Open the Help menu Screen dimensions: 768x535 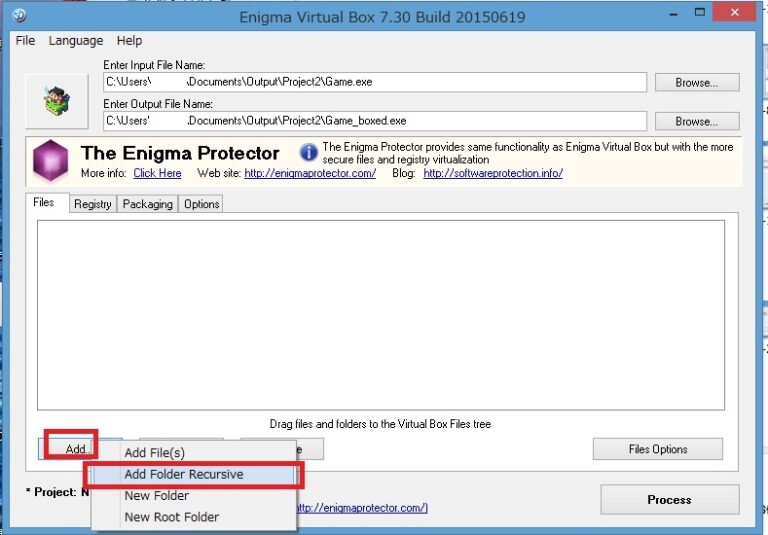pyautogui.click(x=129, y=41)
